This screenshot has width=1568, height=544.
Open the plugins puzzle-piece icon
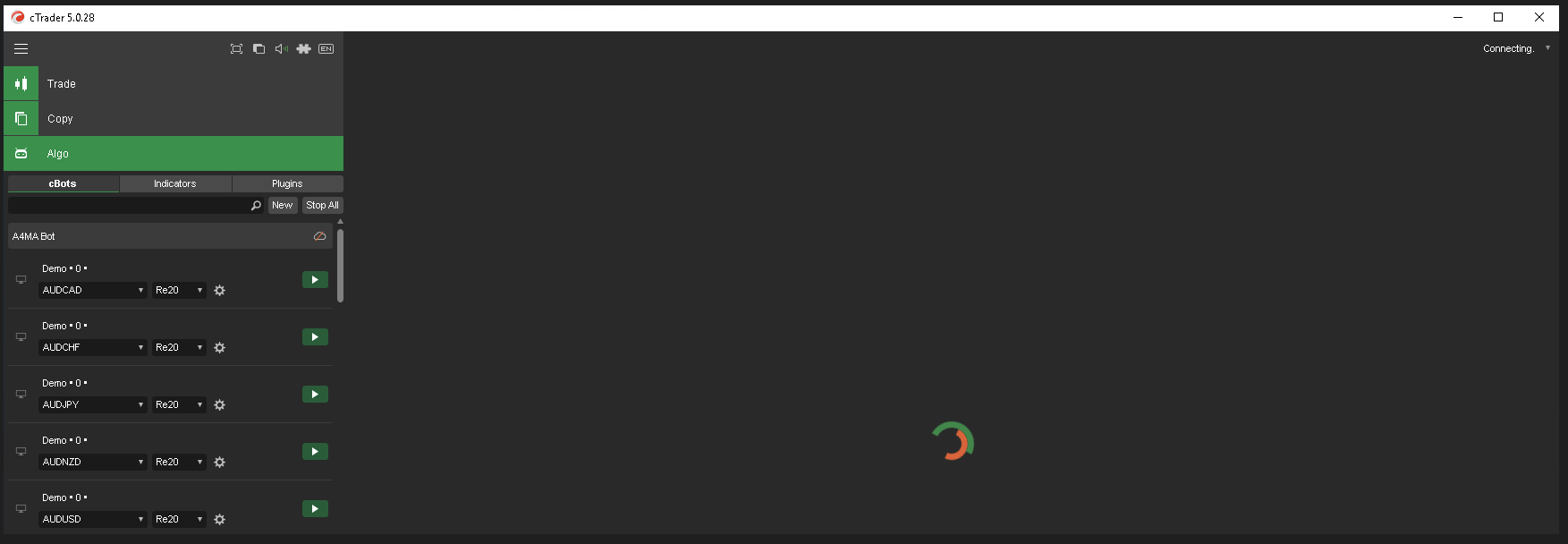[x=304, y=49]
